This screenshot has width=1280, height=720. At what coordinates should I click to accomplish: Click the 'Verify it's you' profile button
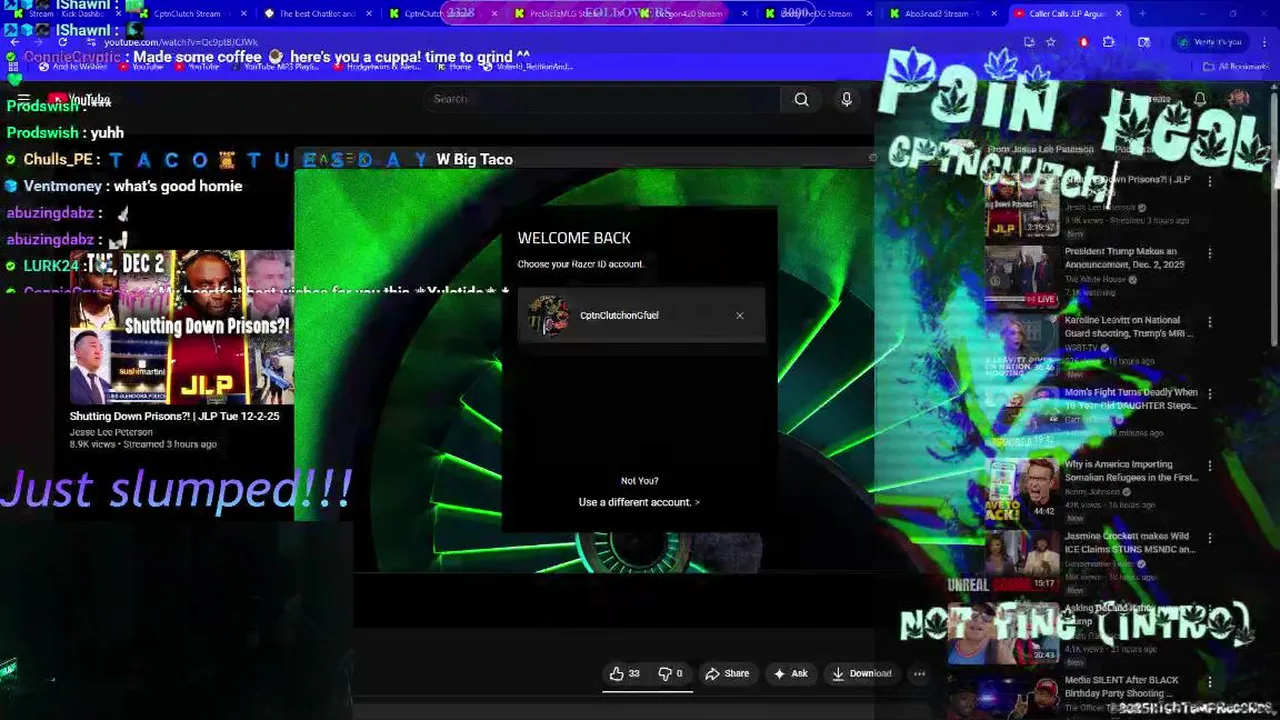coord(1210,42)
